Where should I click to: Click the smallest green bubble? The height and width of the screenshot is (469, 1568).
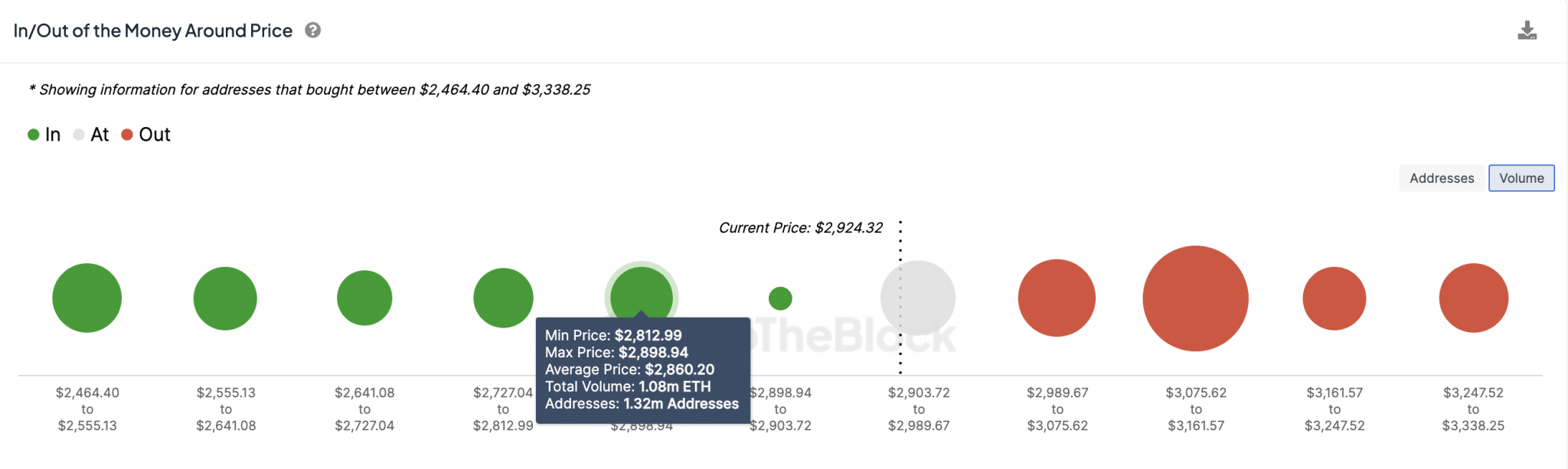780,298
